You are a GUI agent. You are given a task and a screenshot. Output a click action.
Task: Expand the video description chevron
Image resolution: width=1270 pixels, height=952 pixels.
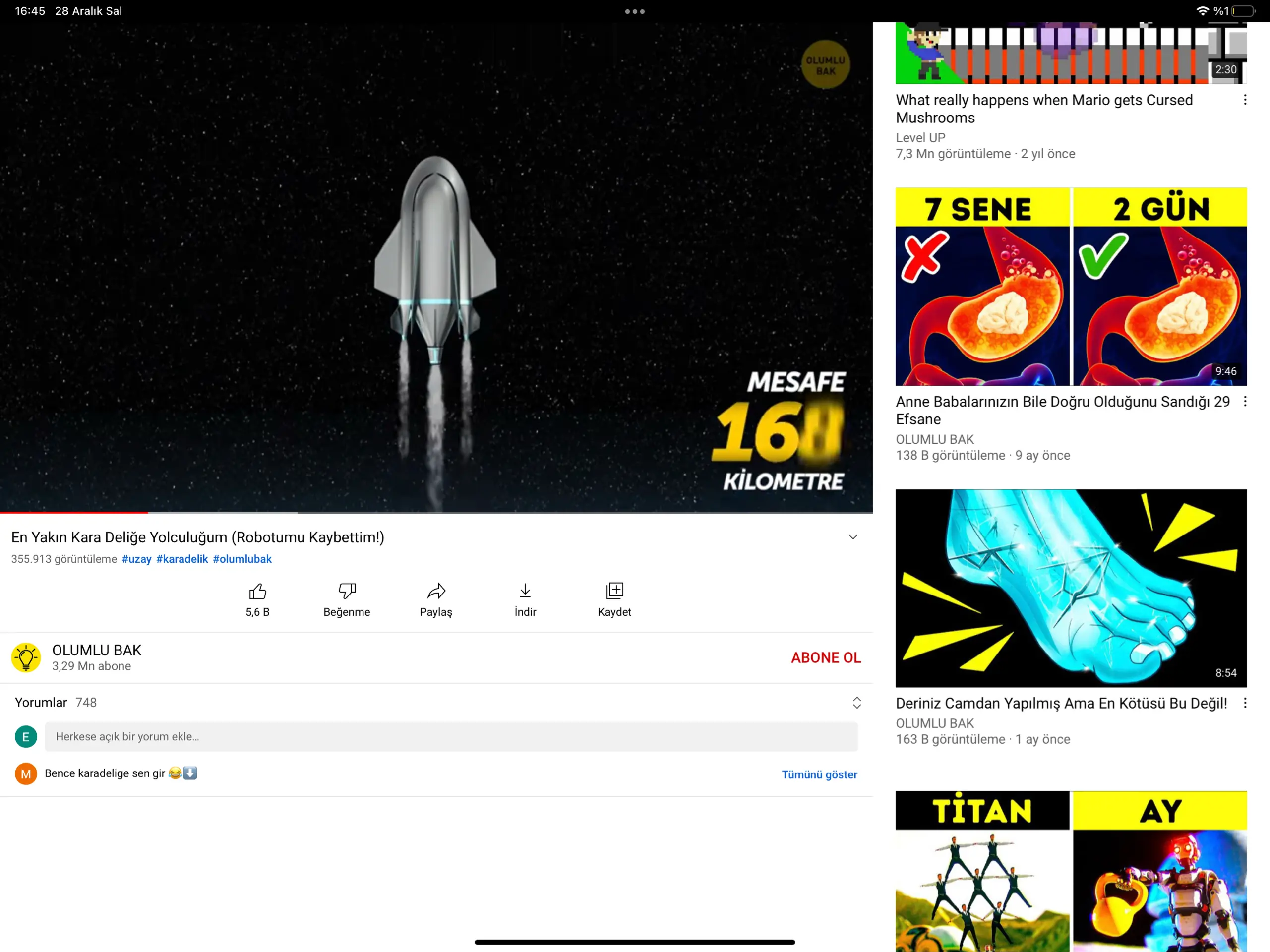853,537
